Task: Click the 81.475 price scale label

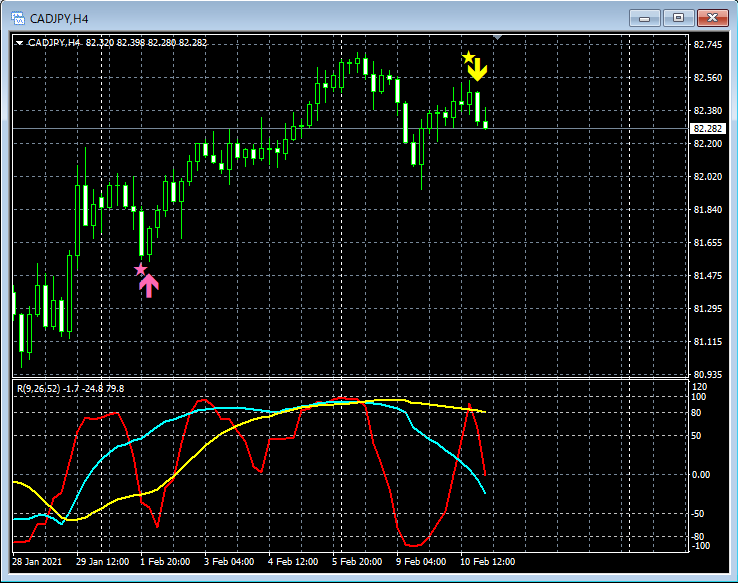Action: point(707,276)
